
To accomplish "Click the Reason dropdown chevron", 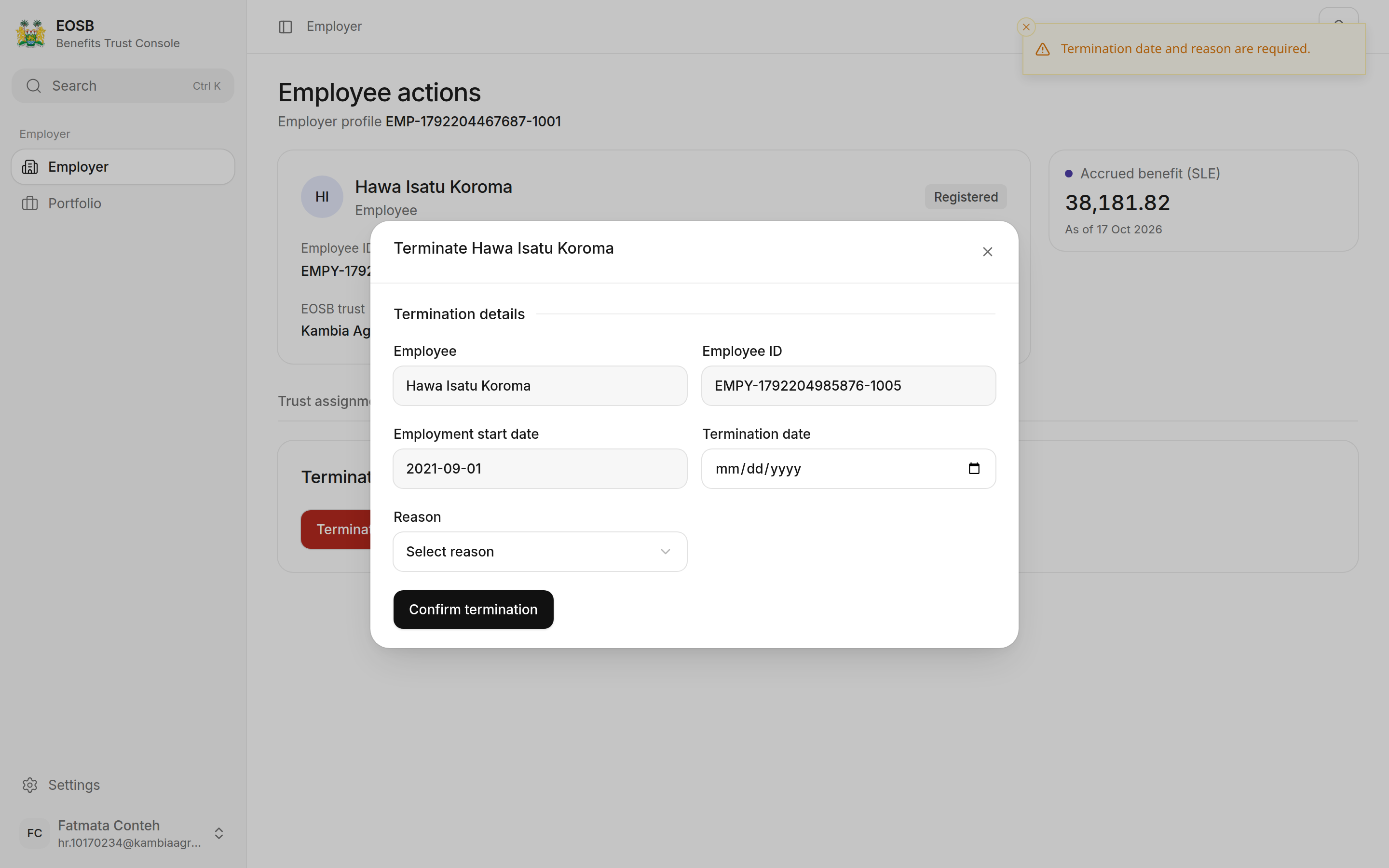I will pos(665,552).
